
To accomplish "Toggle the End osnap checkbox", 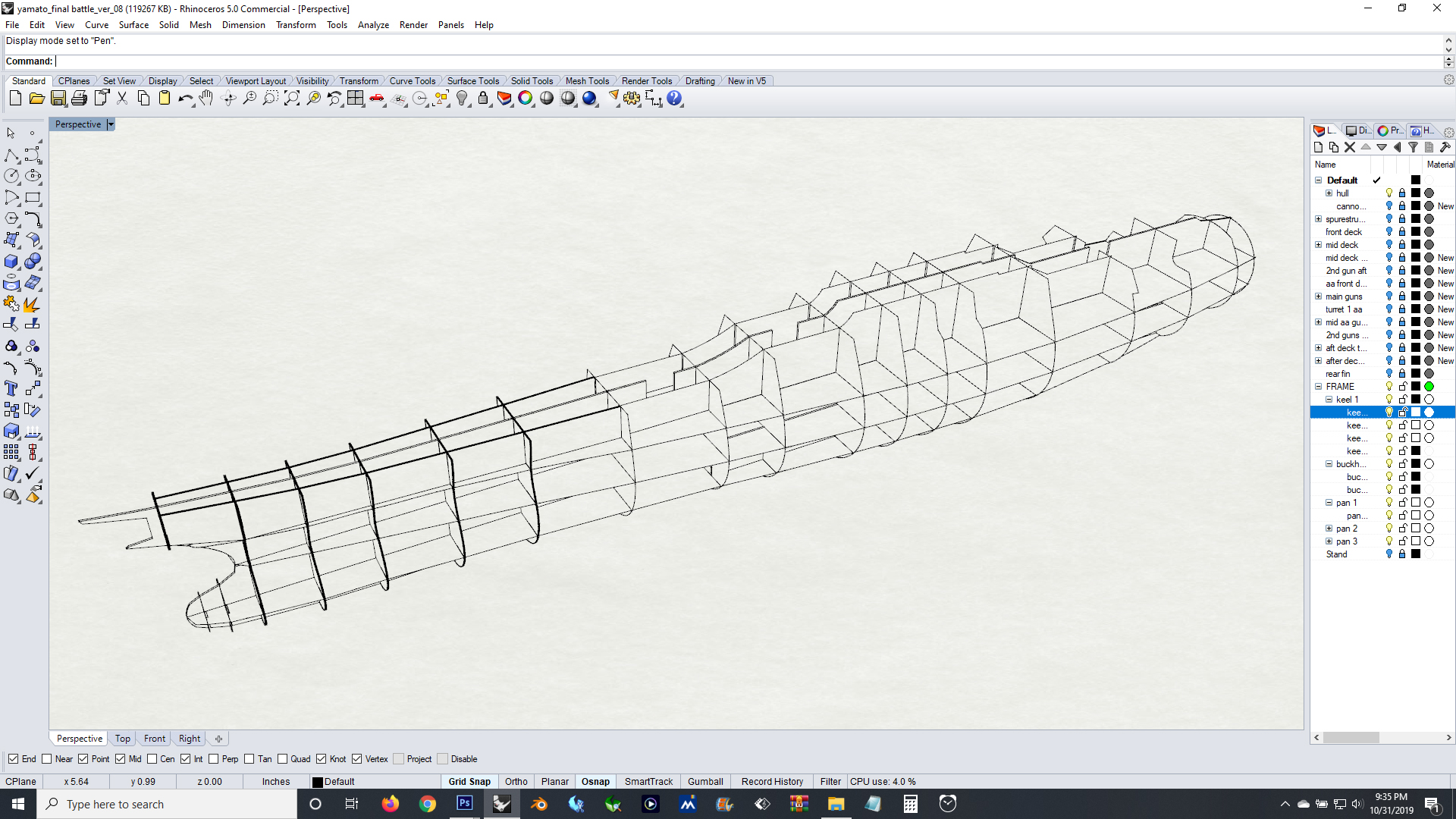I will (13, 759).
